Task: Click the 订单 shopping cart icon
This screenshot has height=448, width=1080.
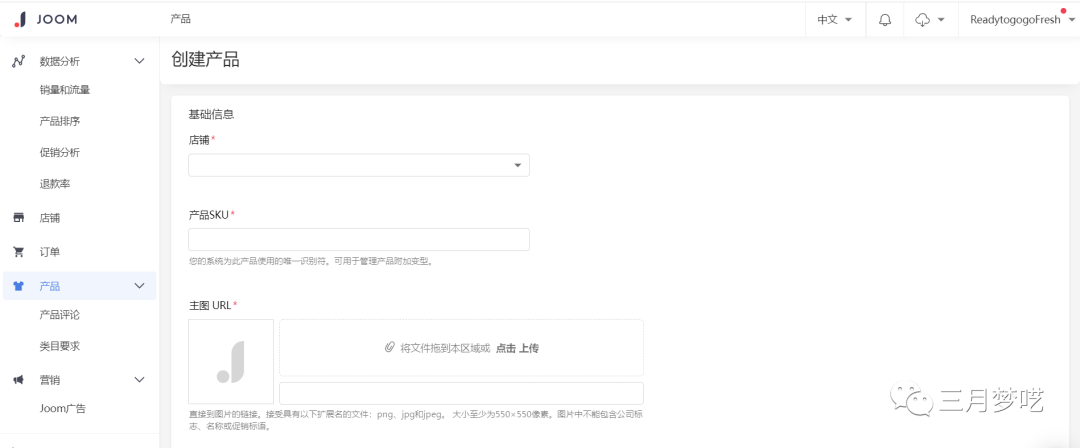Action: click(18, 252)
